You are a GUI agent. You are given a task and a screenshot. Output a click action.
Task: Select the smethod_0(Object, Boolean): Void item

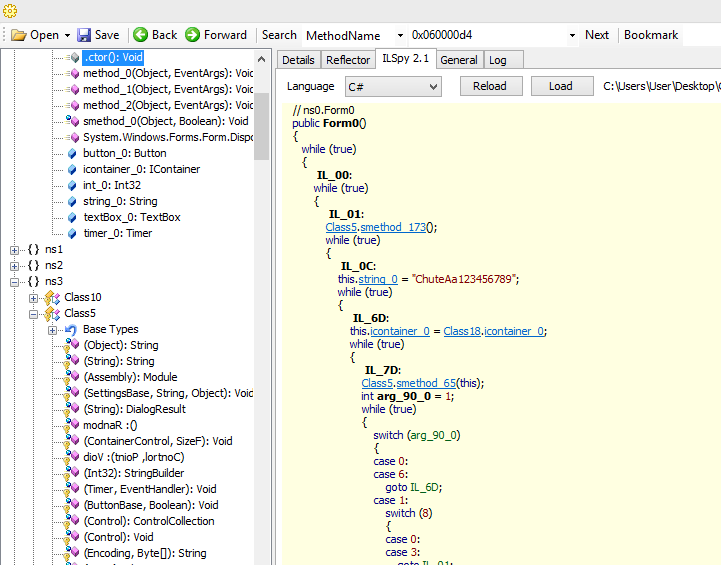pyautogui.click(x=166, y=121)
